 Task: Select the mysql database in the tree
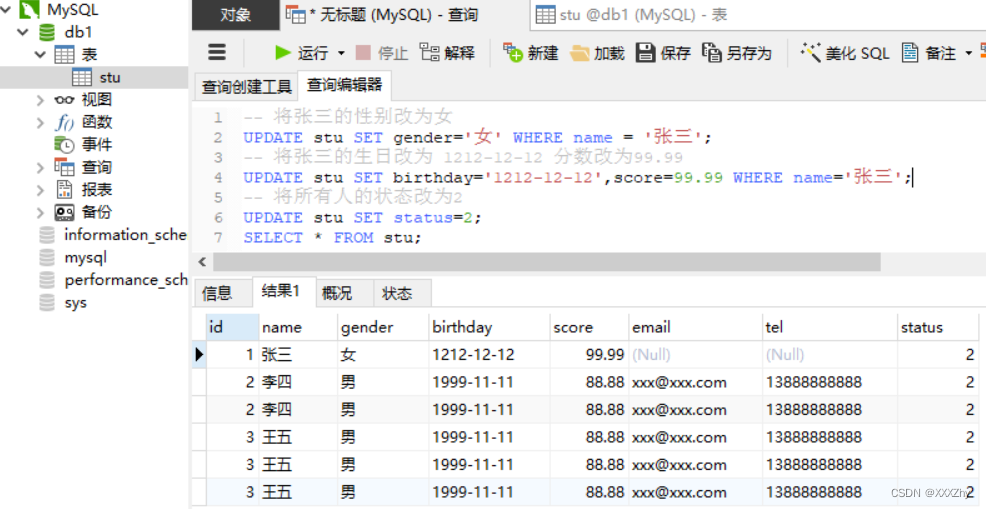pyautogui.click(x=86, y=257)
